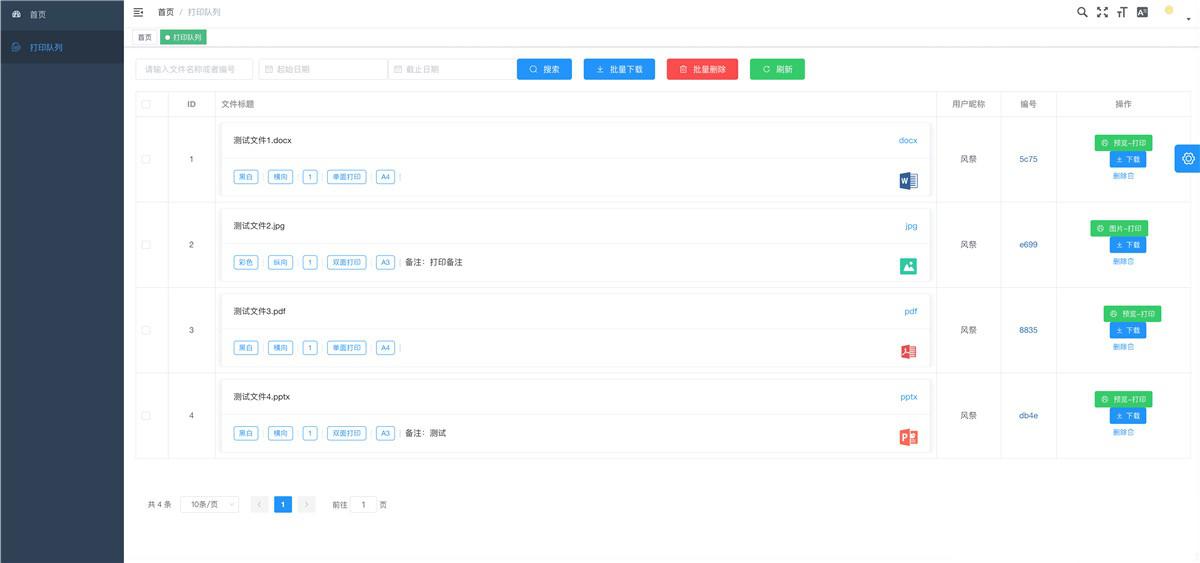
Task: Toggle fullscreen mode icon in header
Action: [x=1102, y=12]
